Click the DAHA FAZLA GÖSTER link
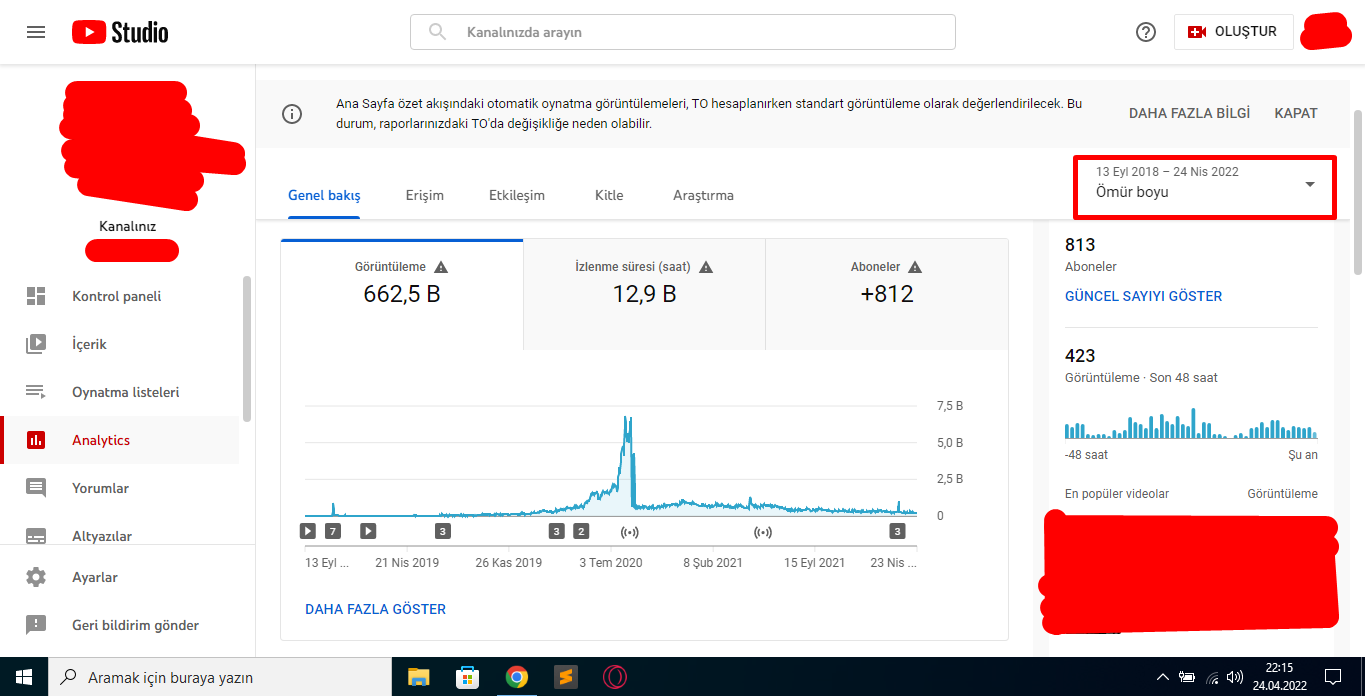Image resolution: width=1365 pixels, height=696 pixels. coord(376,609)
